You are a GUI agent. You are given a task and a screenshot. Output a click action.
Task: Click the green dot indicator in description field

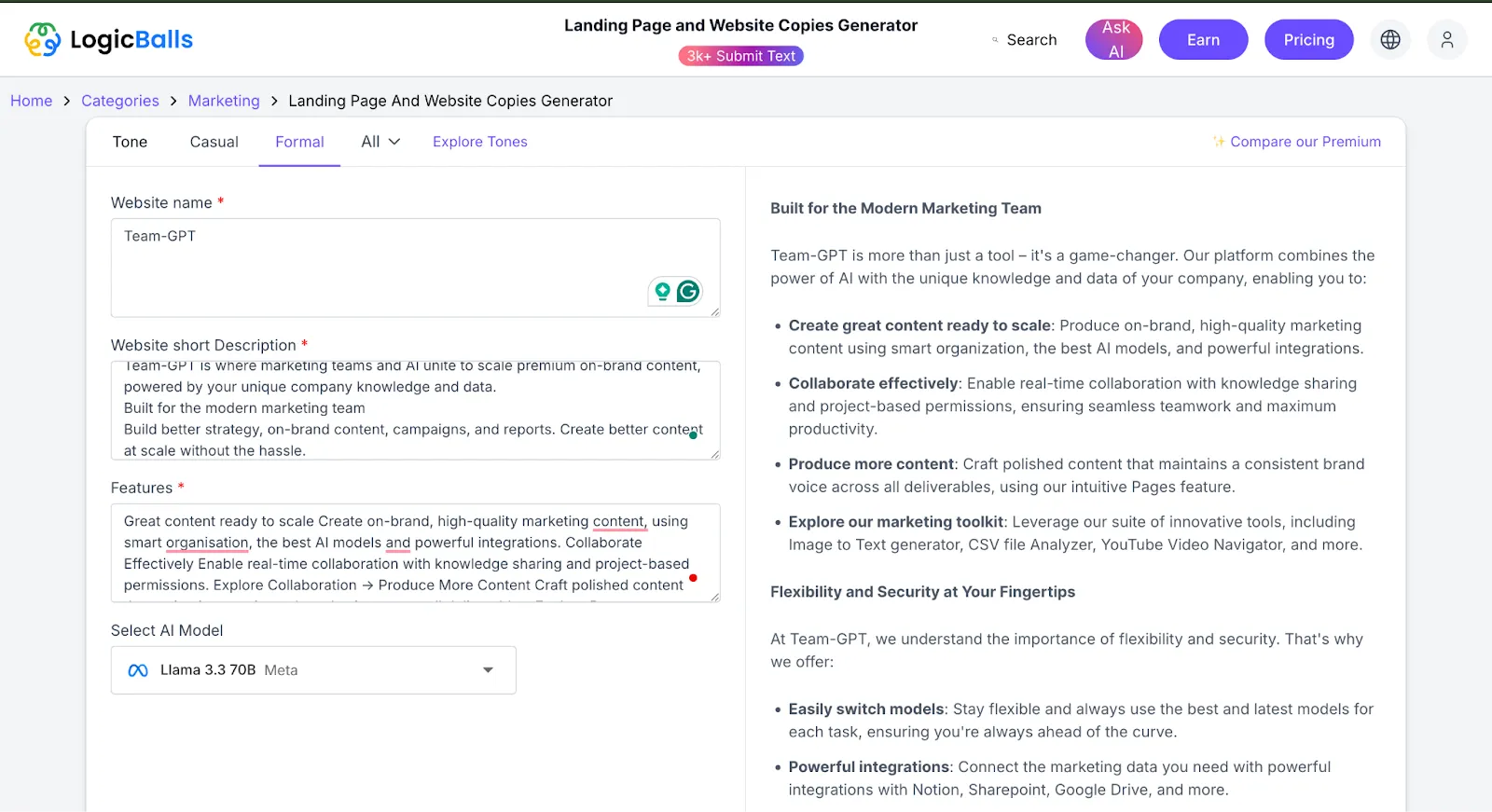pyautogui.click(x=693, y=435)
